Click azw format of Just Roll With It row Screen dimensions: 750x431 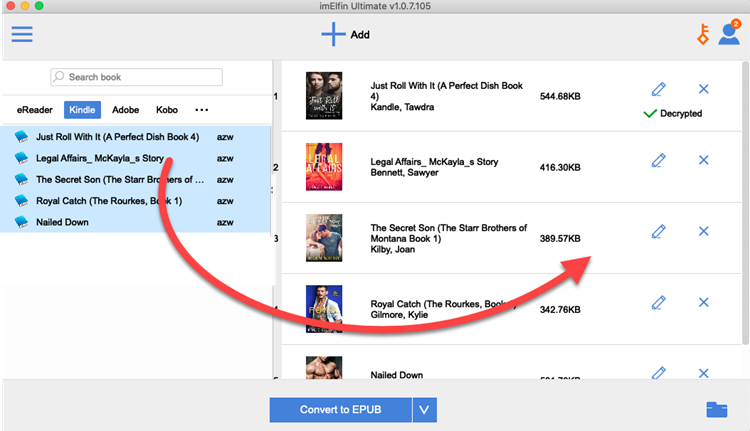(225, 137)
